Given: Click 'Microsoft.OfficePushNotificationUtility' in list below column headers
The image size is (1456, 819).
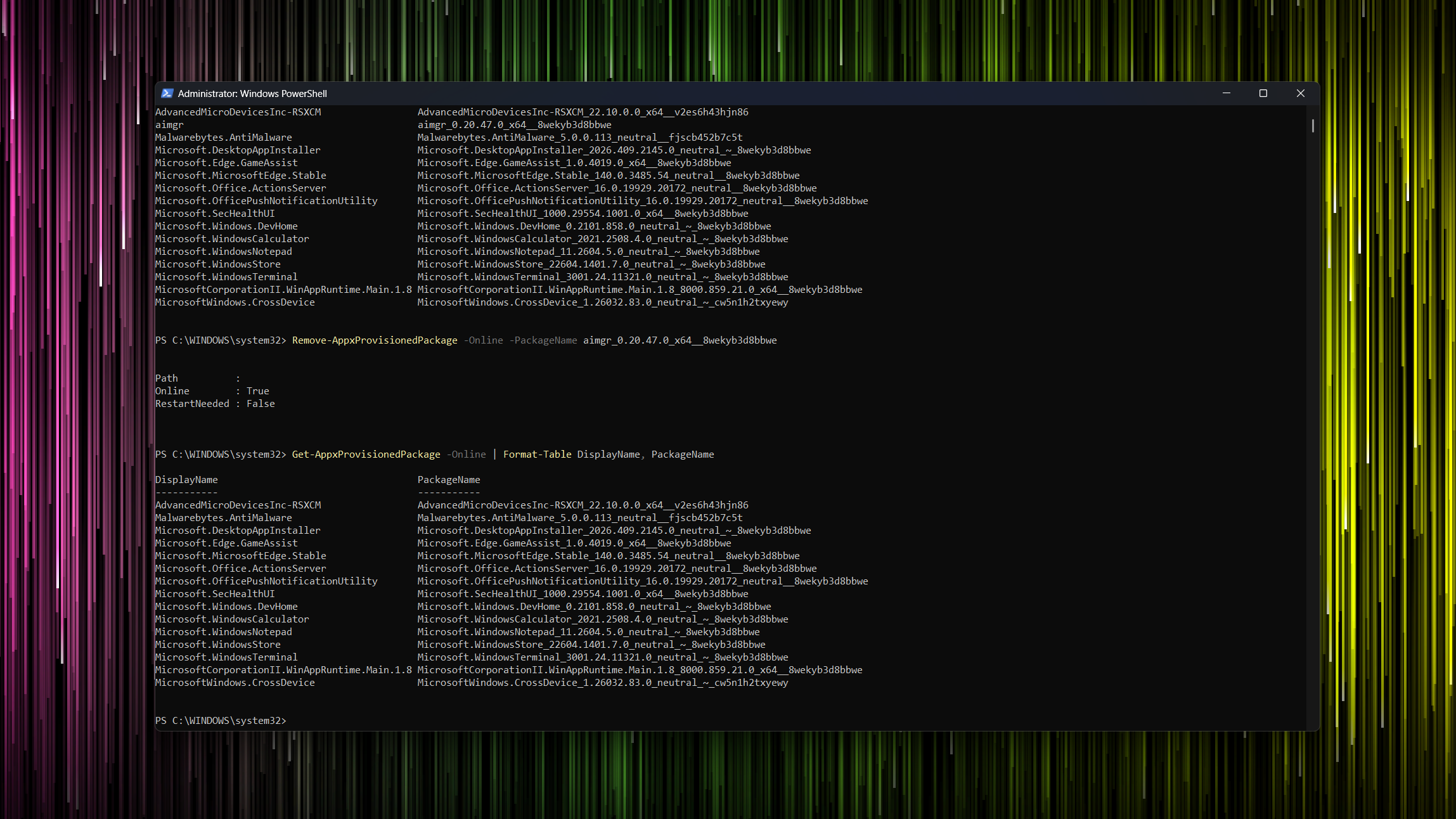Looking at the screenshot, I should 266,581.
